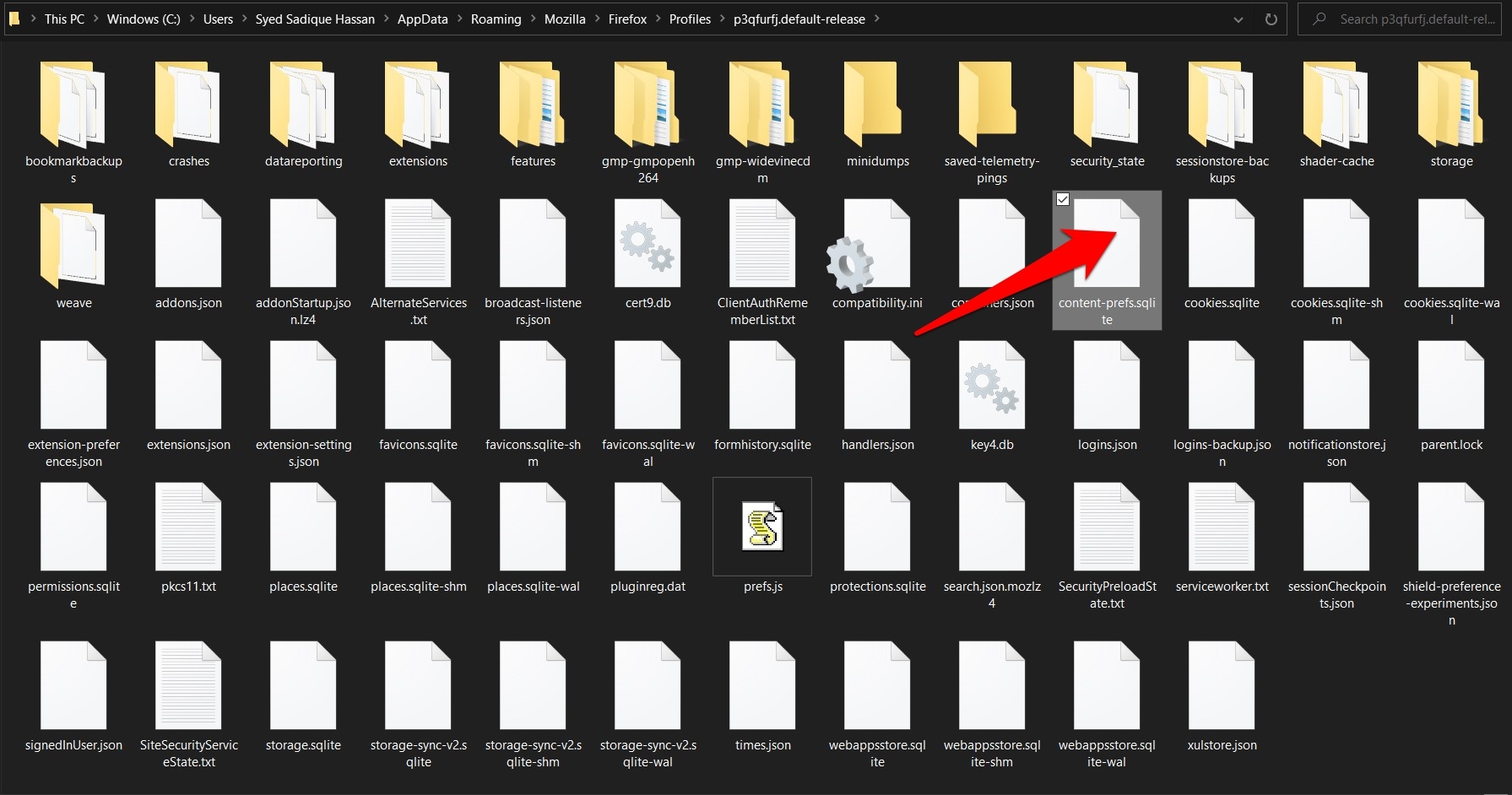Select the signedInUser.json file name
This screenshot has width=1512, height=795.
click(73, 745)
